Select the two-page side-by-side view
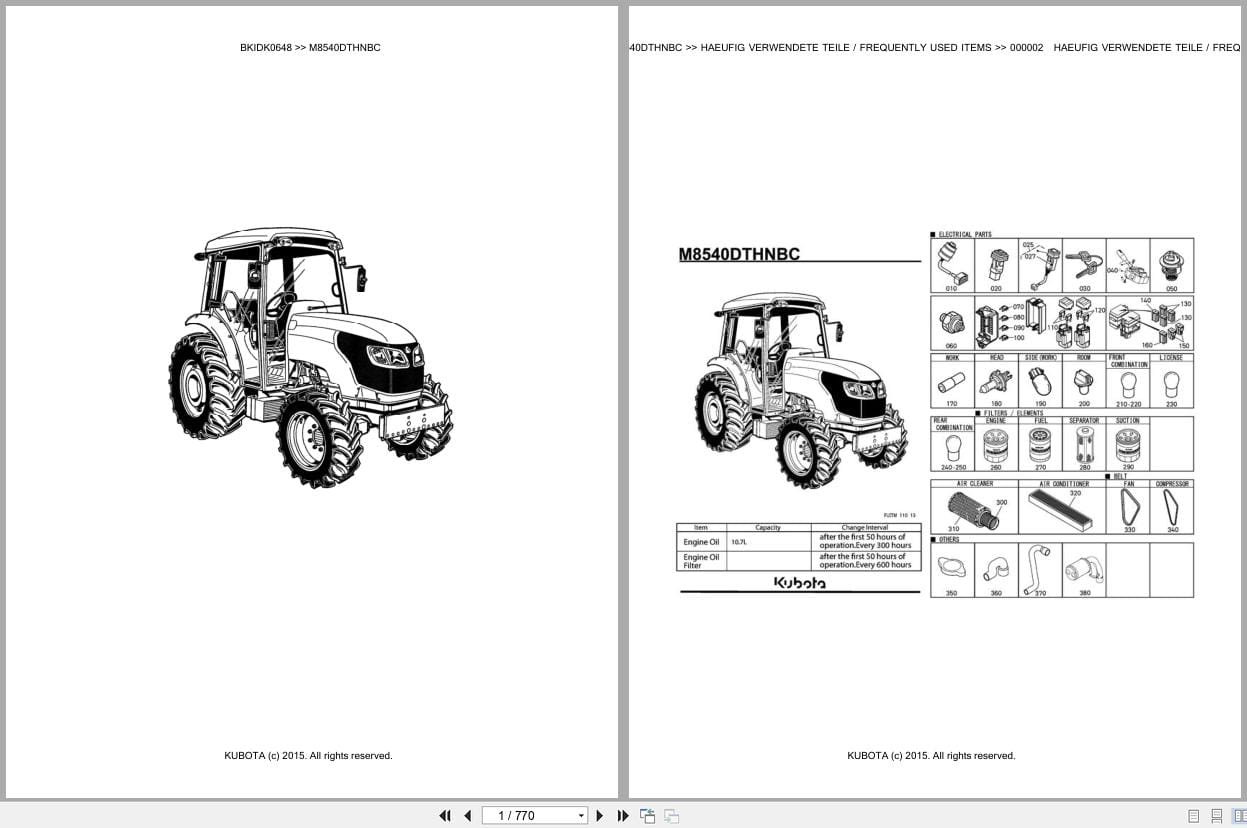This screenshot has width=1247, height=828. [x=1238, y=816]
